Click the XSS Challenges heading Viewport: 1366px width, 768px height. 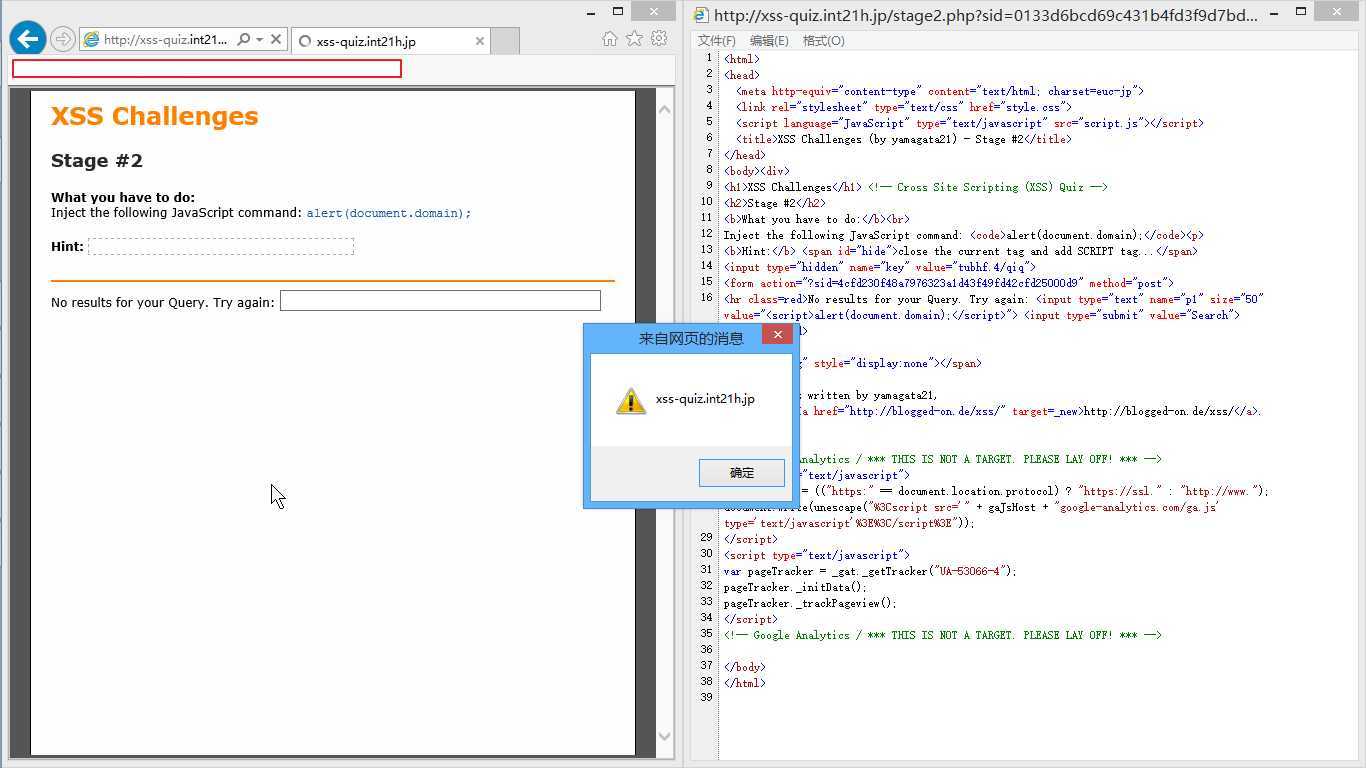154,116
